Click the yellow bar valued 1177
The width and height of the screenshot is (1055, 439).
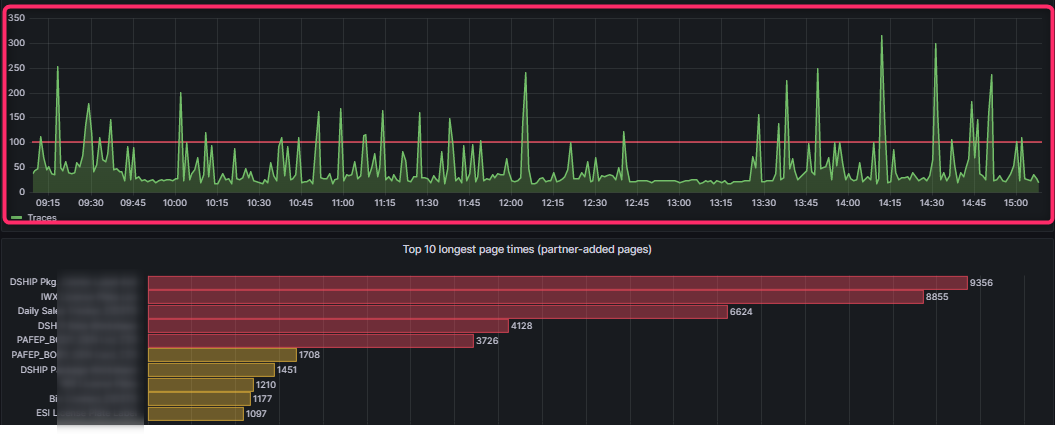[199, 399]
